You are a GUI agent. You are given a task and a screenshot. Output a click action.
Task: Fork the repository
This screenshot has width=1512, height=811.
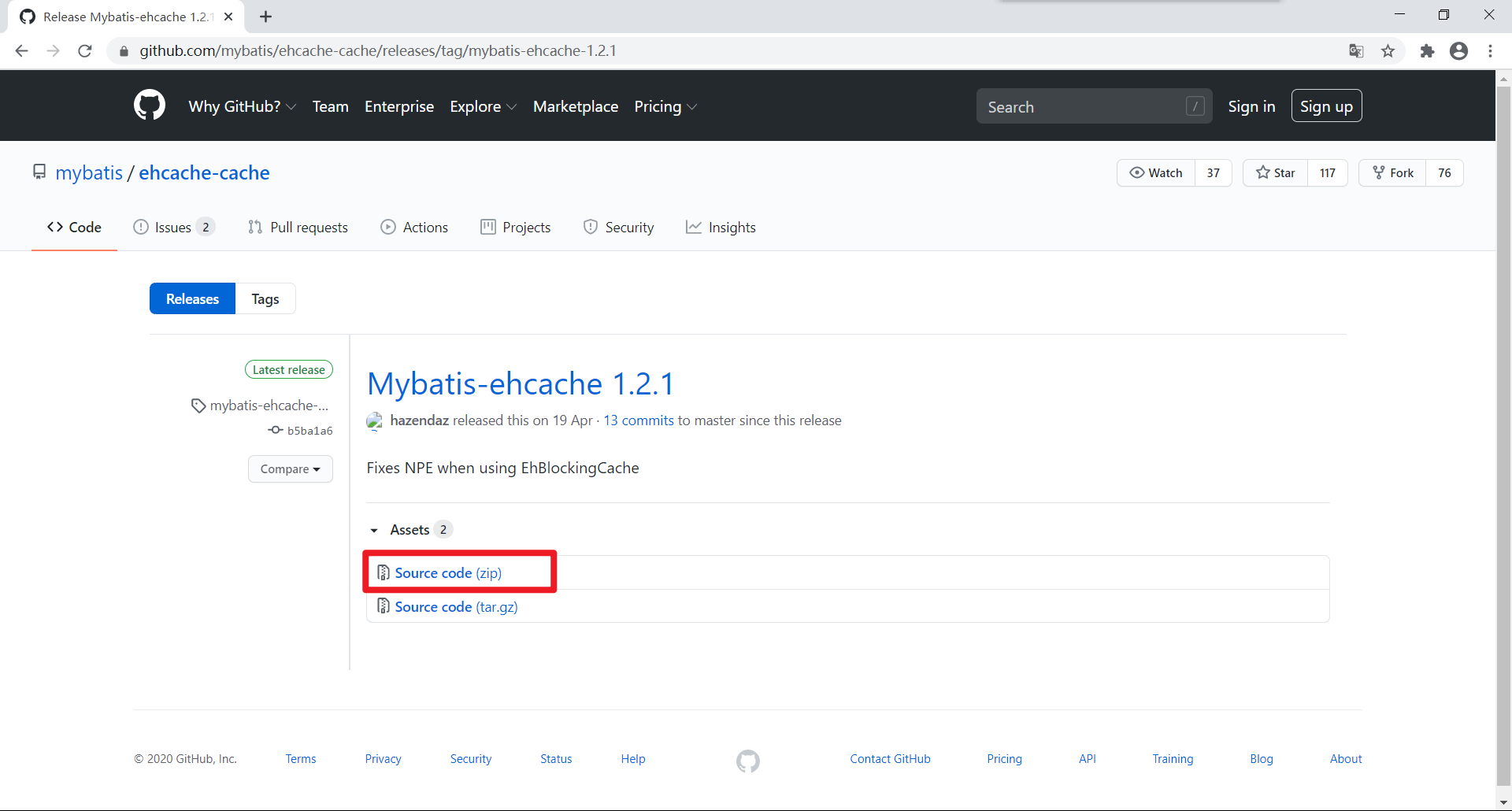tap(1393, 172)
